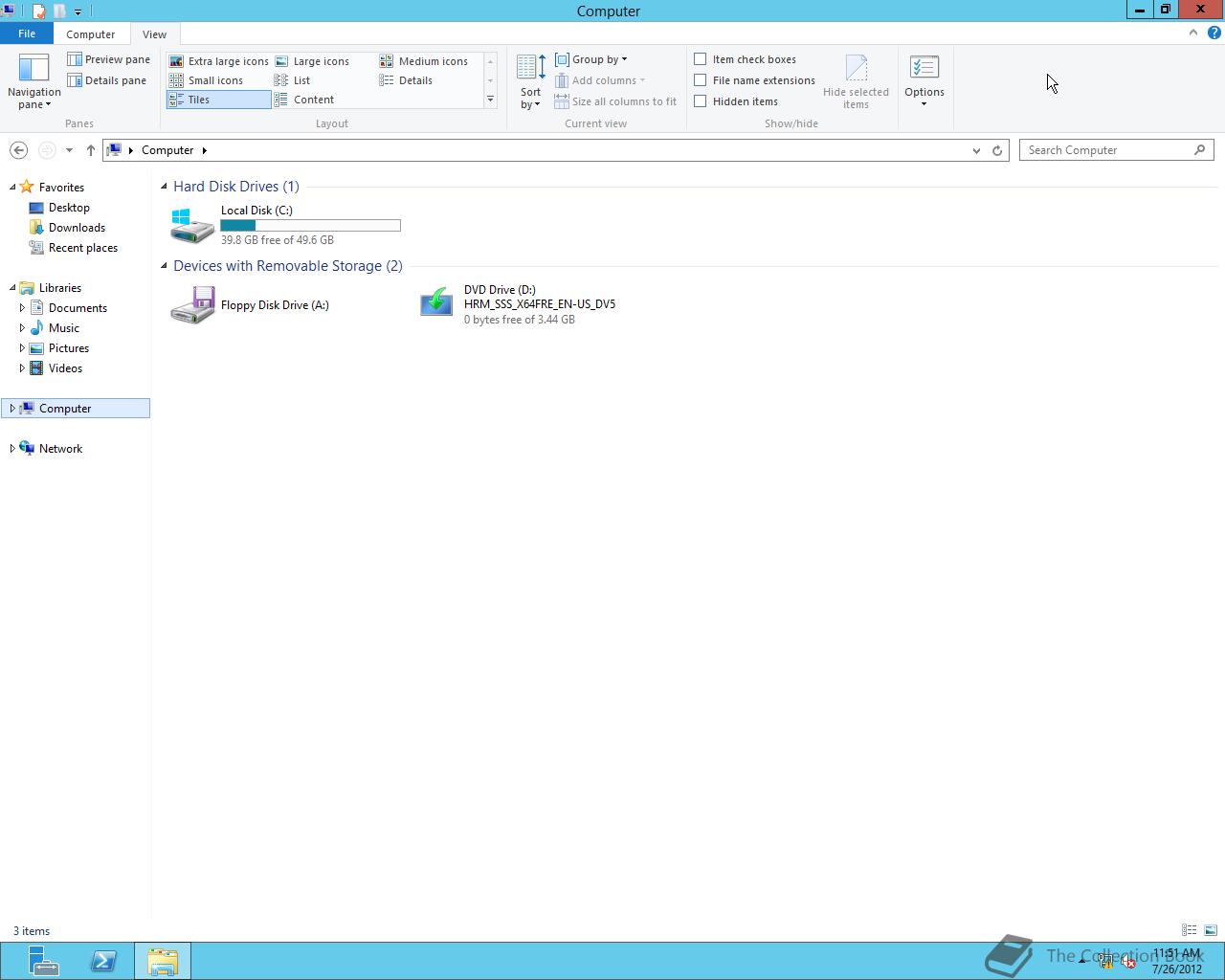Refresh the Computer view
This screenshot has height=980, width=1225.
(996, 150)
